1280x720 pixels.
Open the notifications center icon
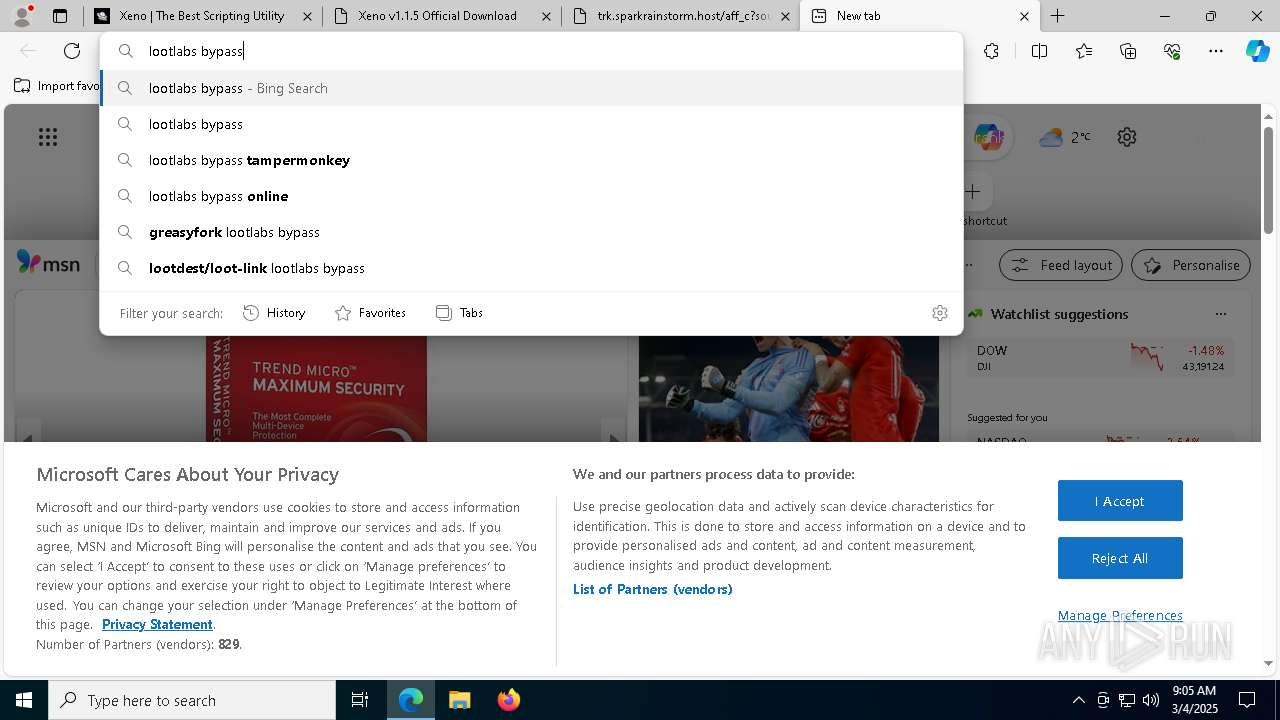pos(1247,700)
